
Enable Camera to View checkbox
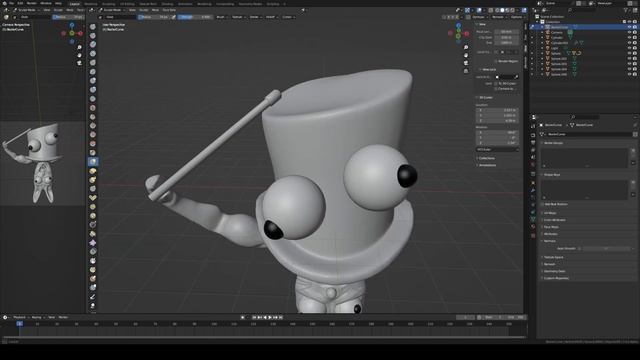(496, 89)
